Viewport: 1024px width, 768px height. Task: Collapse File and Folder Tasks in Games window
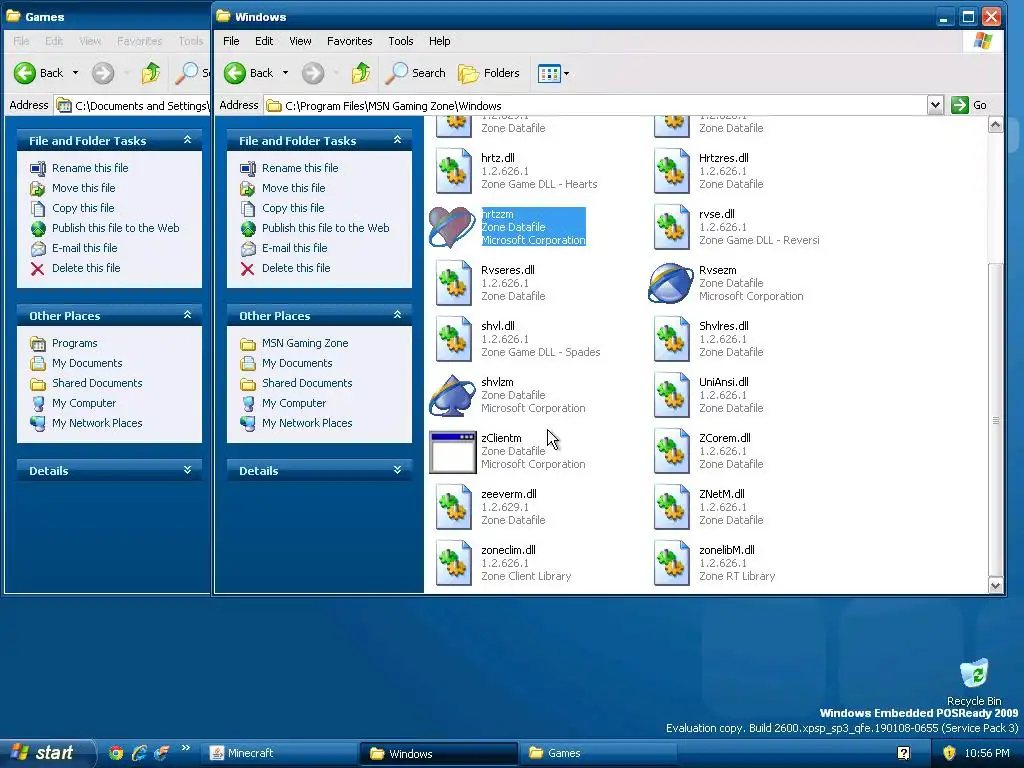(187, 140)
